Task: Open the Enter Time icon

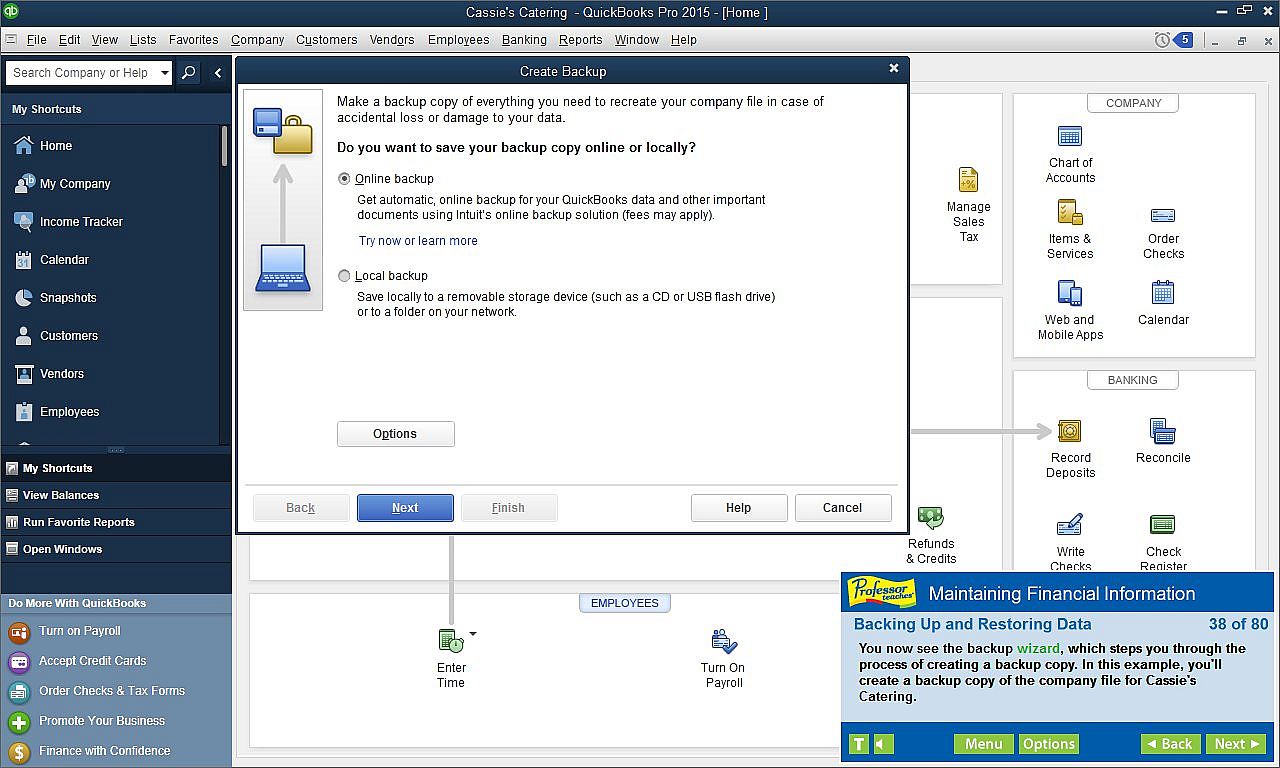Action: (451, 641)
